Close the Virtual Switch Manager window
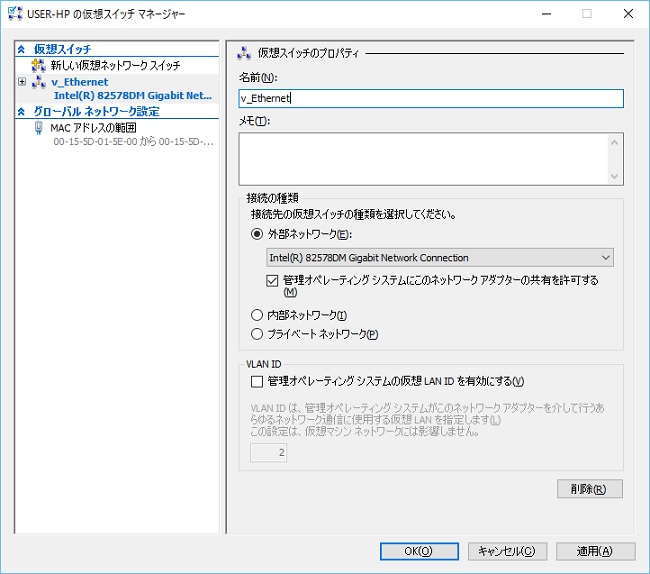650x574 pixels. (x=628, y=14)
